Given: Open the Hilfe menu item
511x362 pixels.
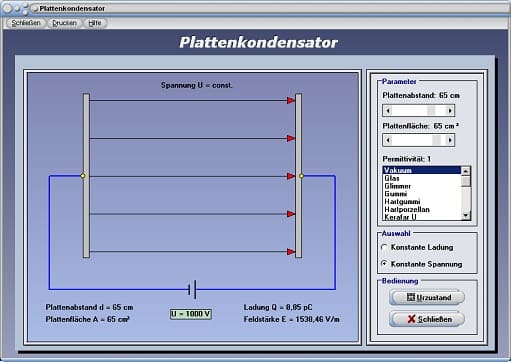Looking at the screenshot, I should click(x=95, y=23).
